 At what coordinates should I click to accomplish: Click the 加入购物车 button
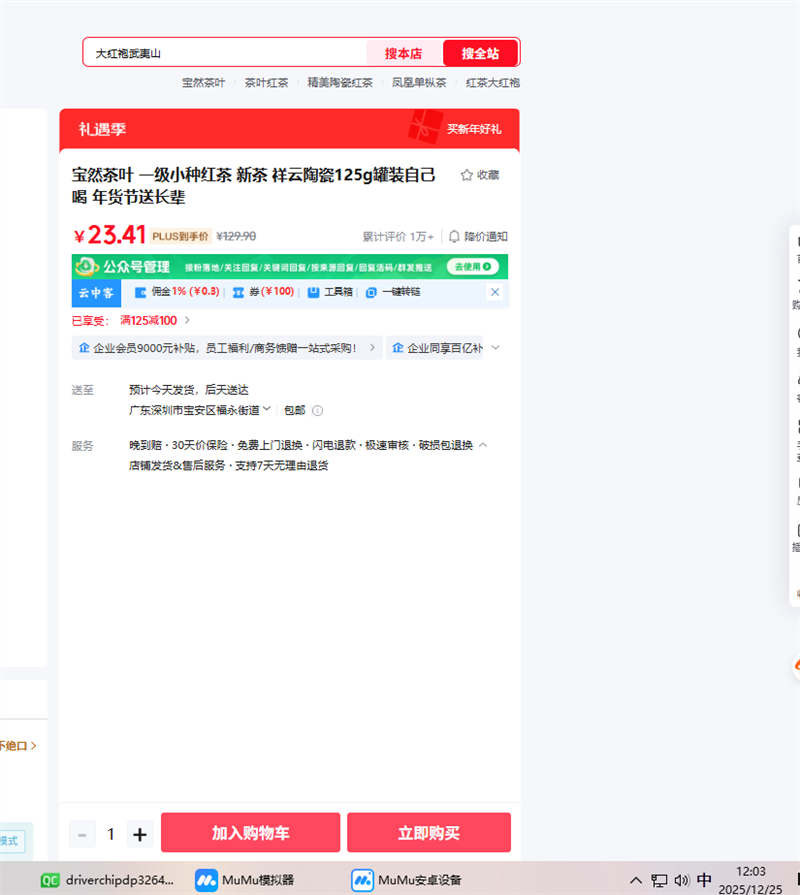pos(250,832)
